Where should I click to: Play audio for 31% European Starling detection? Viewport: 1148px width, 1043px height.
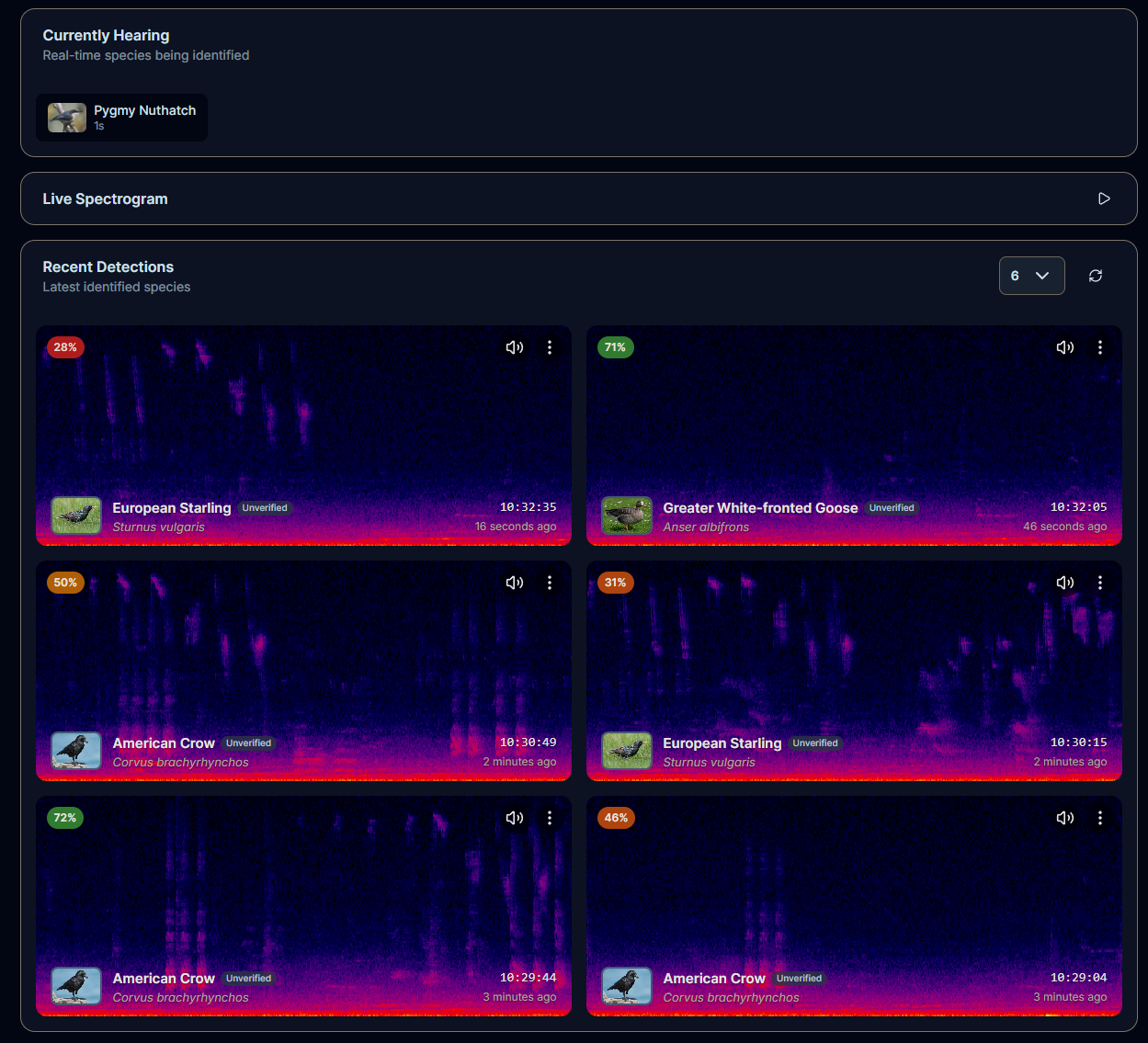[1064, 583]
